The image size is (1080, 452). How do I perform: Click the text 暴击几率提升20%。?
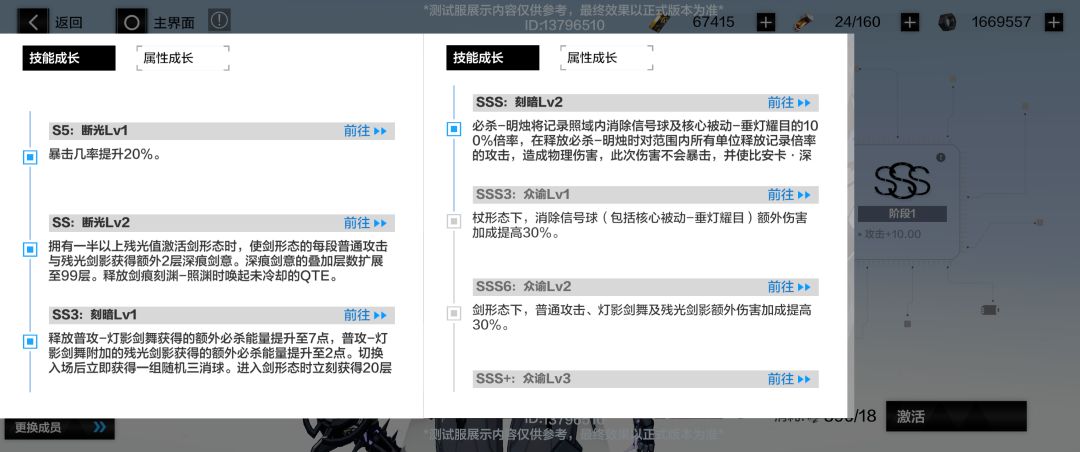pyautogui.click(x=105, y=154)
